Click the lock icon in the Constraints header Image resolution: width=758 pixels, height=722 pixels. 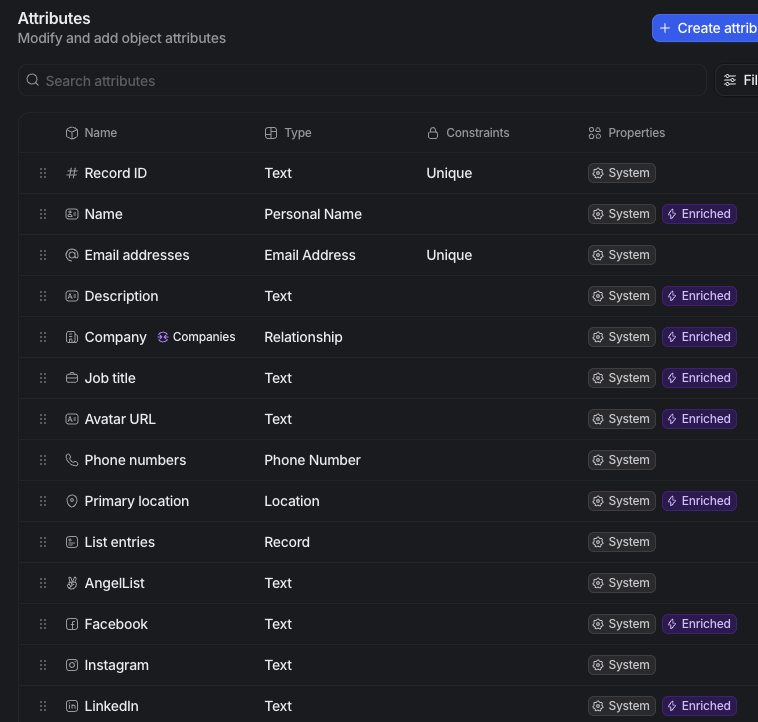coord(433,133)
